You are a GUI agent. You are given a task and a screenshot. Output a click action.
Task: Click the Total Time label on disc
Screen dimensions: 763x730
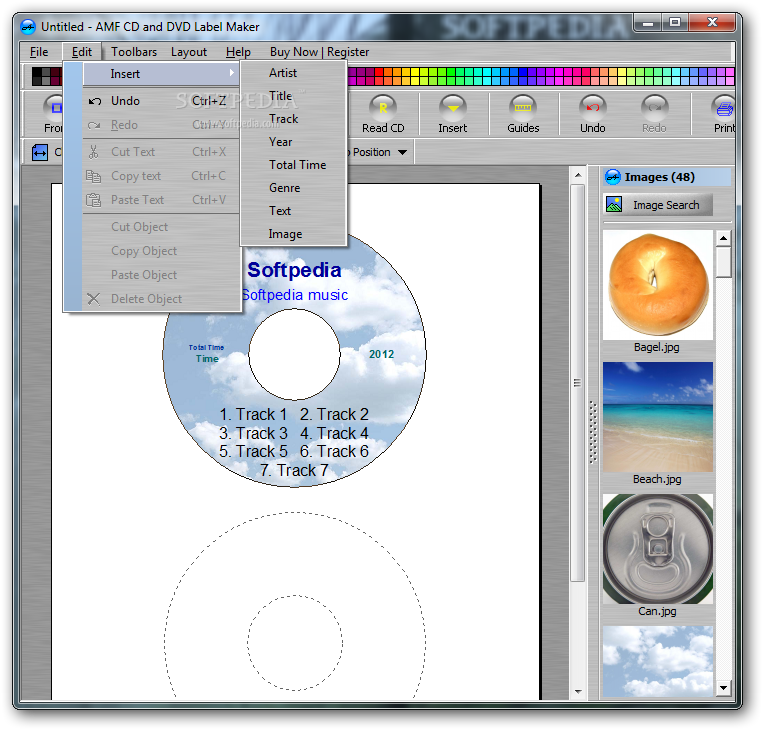tap(206, 347)
